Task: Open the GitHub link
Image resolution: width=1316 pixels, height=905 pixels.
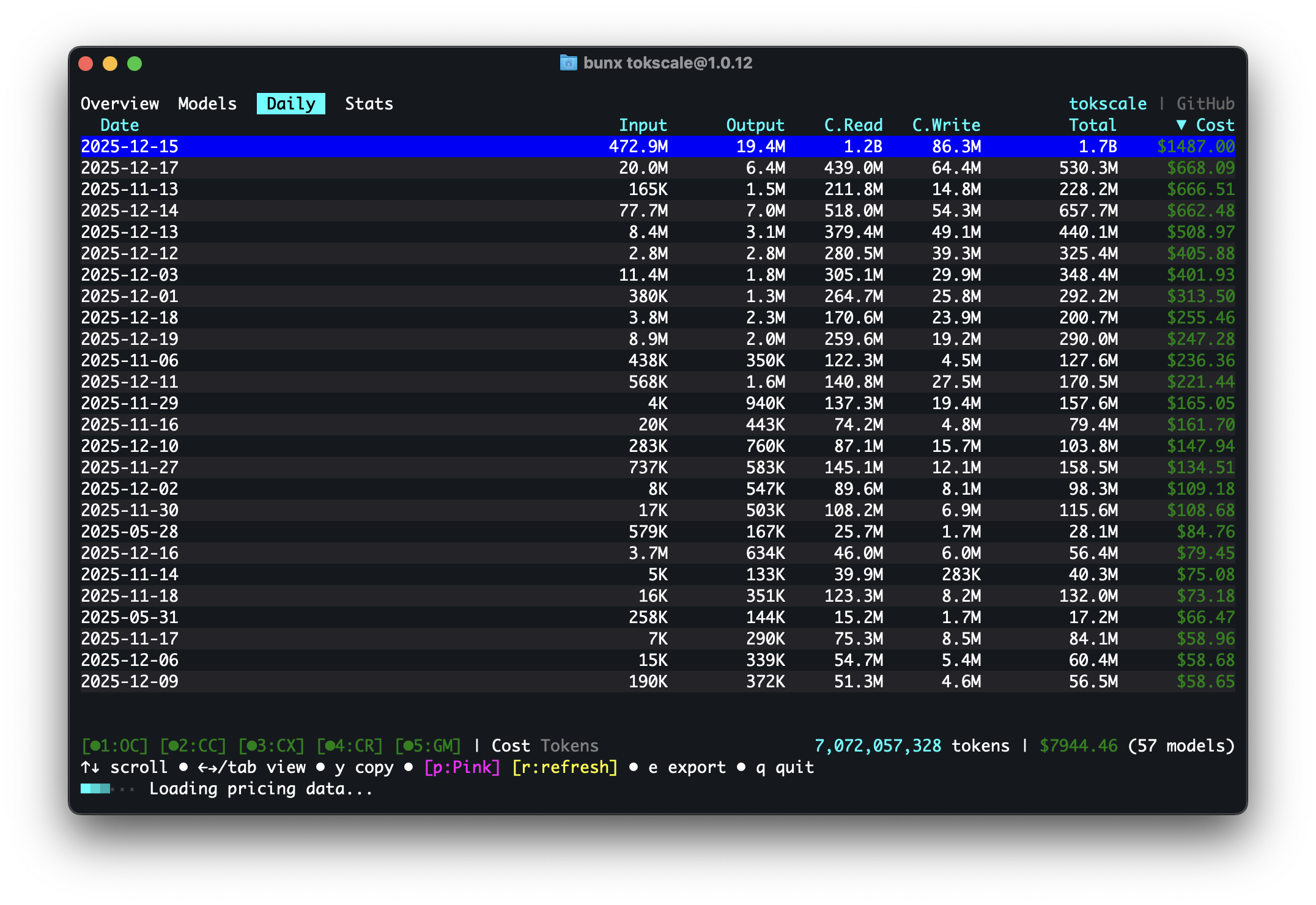Action: [1205, 103]
